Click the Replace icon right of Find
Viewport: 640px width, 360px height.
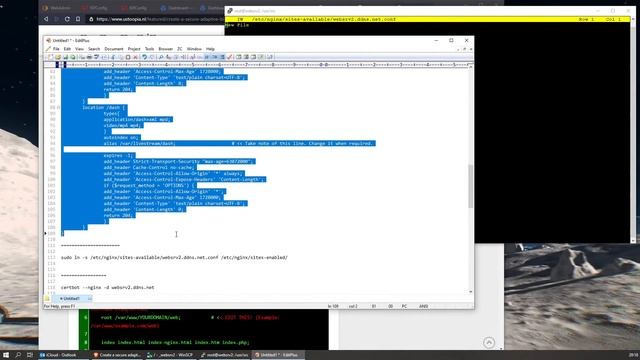(168, 57)
